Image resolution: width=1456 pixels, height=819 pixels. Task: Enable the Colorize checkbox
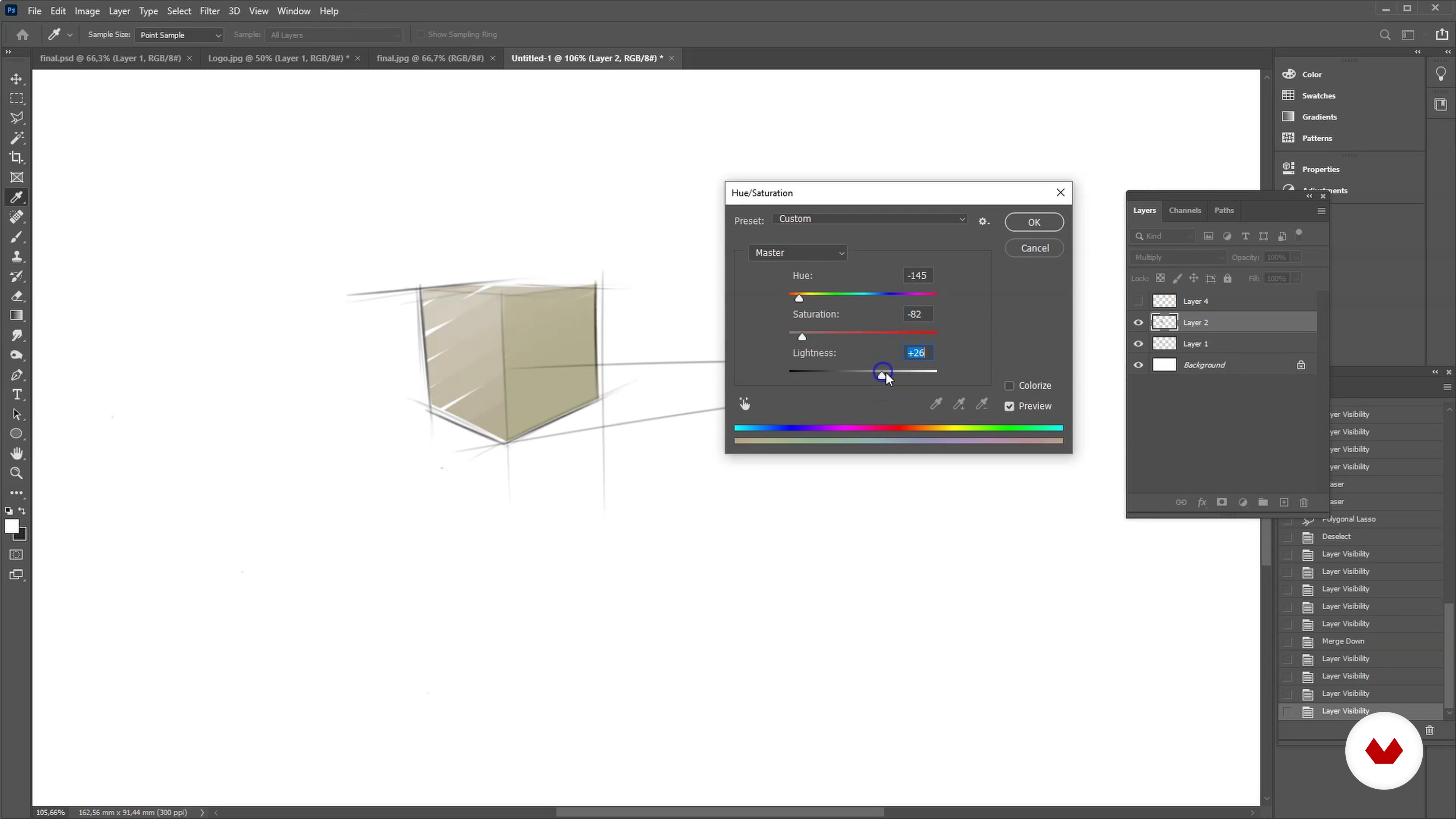pyautogui.click(x=1009, y=386)
